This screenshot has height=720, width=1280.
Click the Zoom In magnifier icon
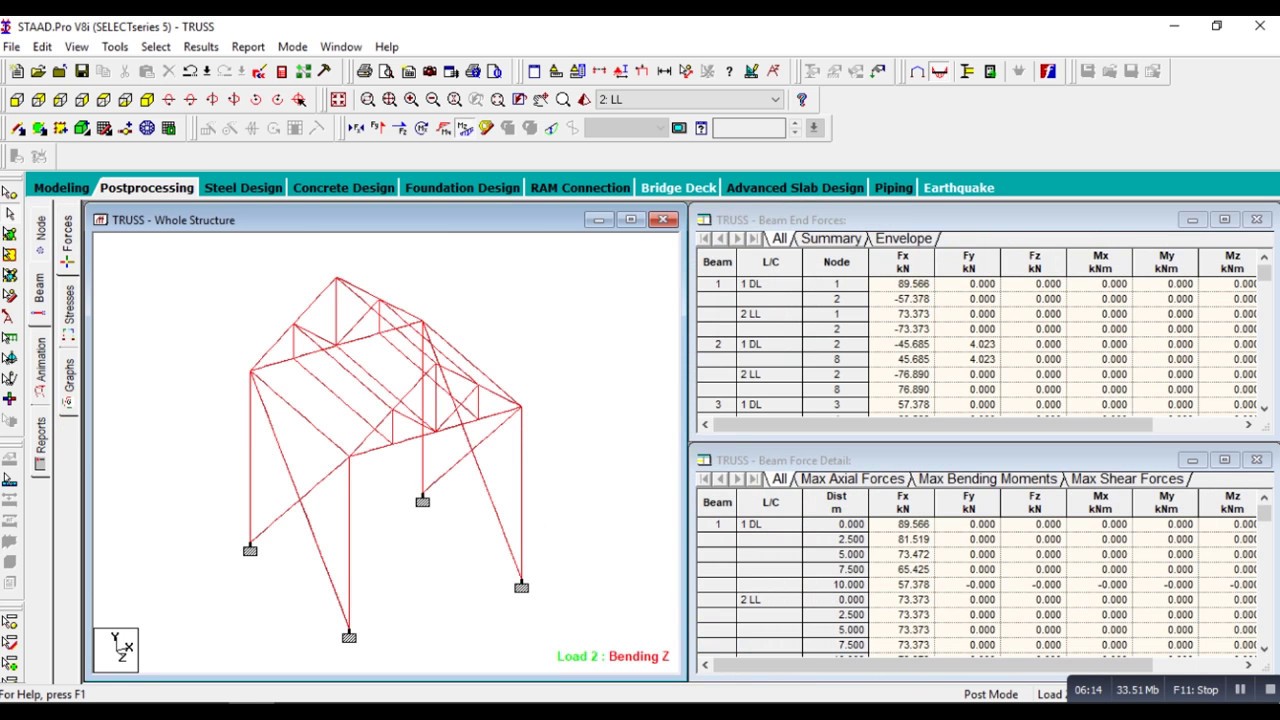(411, 99)
